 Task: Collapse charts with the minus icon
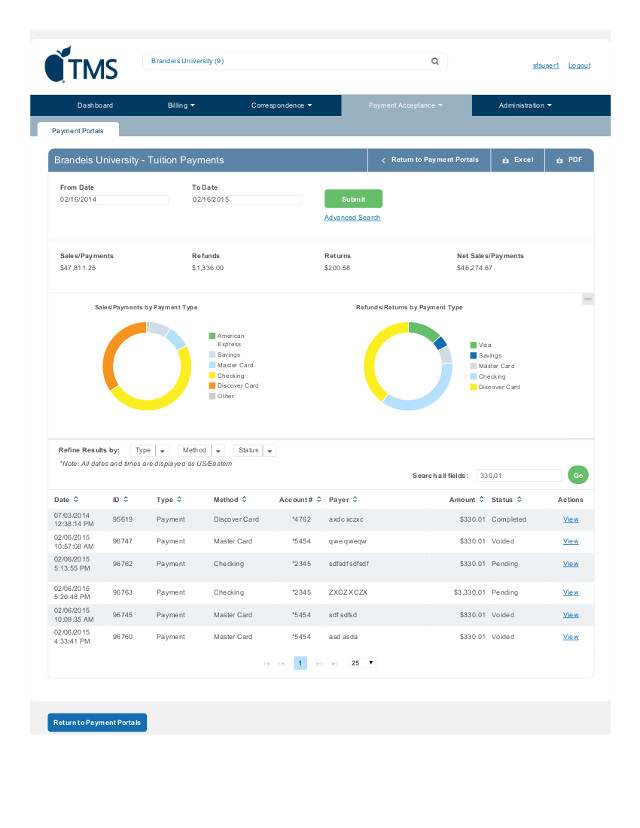tap(587, 299)
